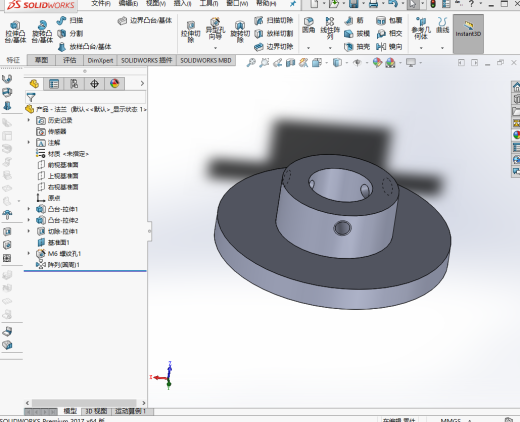Click the filter funnel in feature tree
Viewport: 520px width, 422px height.
tap(31, 97)
